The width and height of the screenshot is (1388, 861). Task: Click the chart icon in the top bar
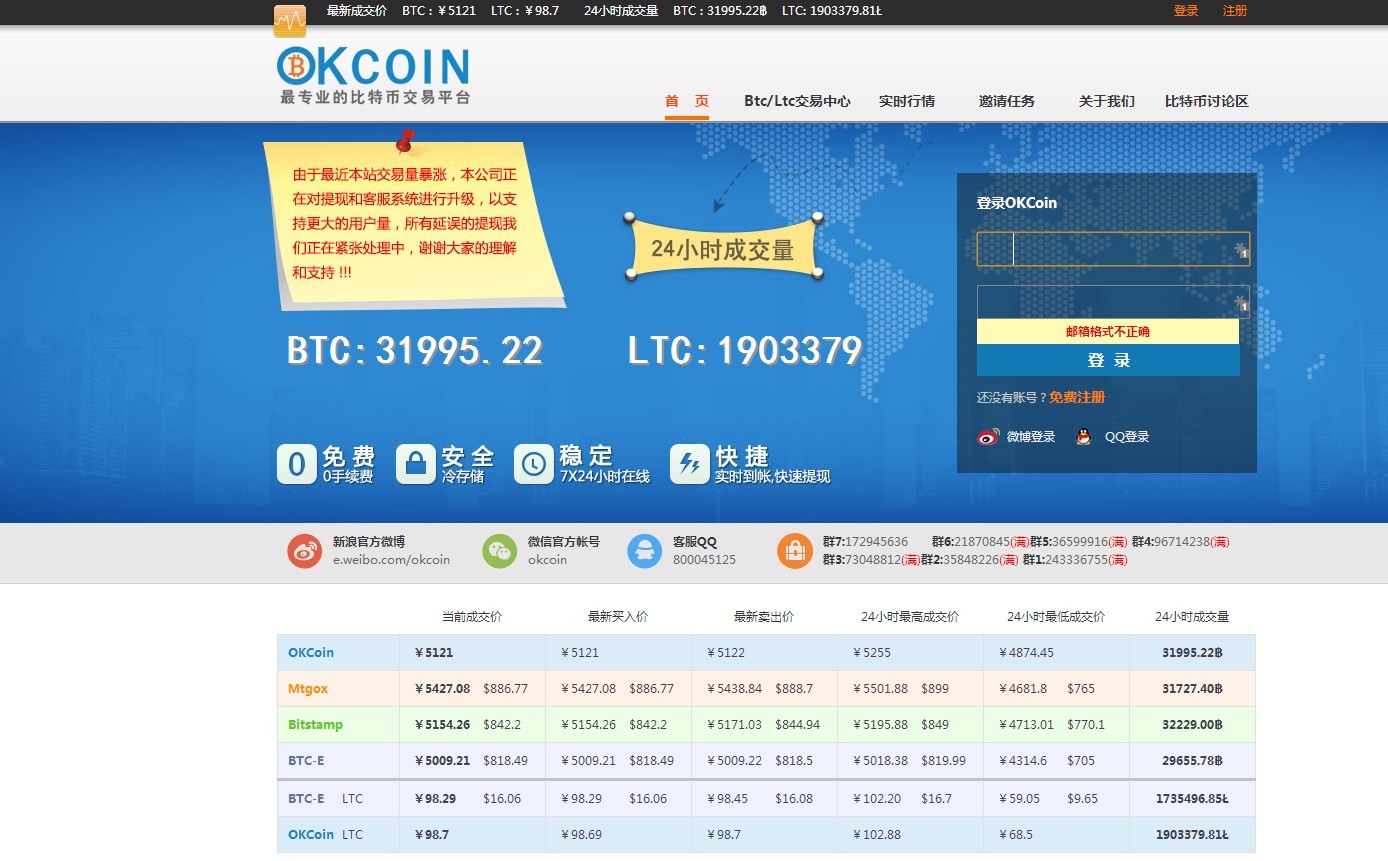coord(290,21)
